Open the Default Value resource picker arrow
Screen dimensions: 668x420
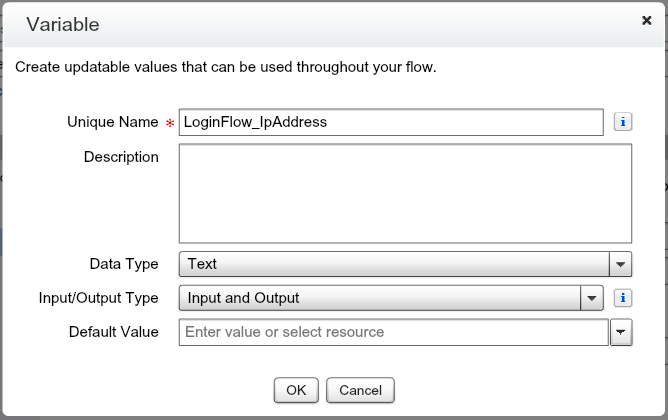(x=621, y=332)
